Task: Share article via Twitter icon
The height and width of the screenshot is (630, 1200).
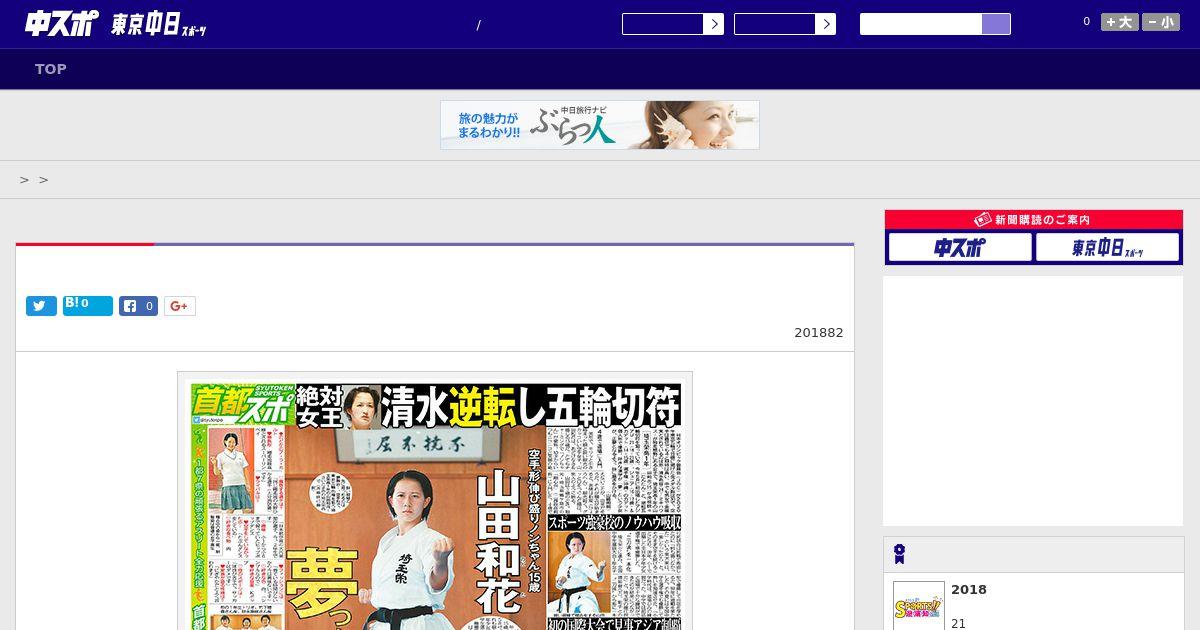Action: click(x=41, y=306)
